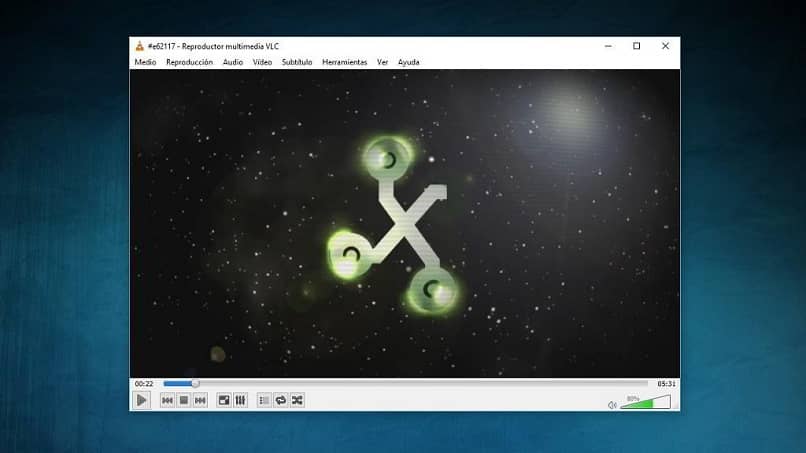Click the video playback area
The width and height of the screenshot is (806, 453).
pyautogui.click(x=405, y=224)
